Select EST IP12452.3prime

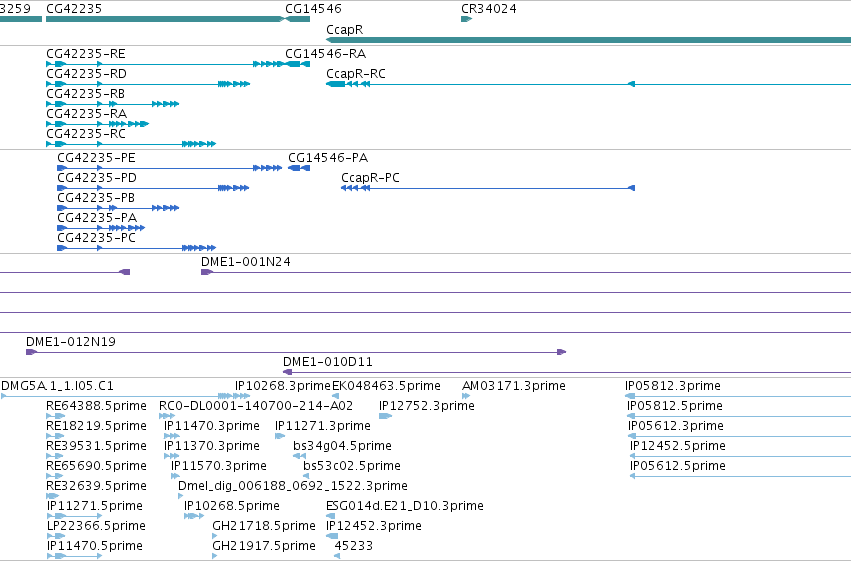(374, 526)
